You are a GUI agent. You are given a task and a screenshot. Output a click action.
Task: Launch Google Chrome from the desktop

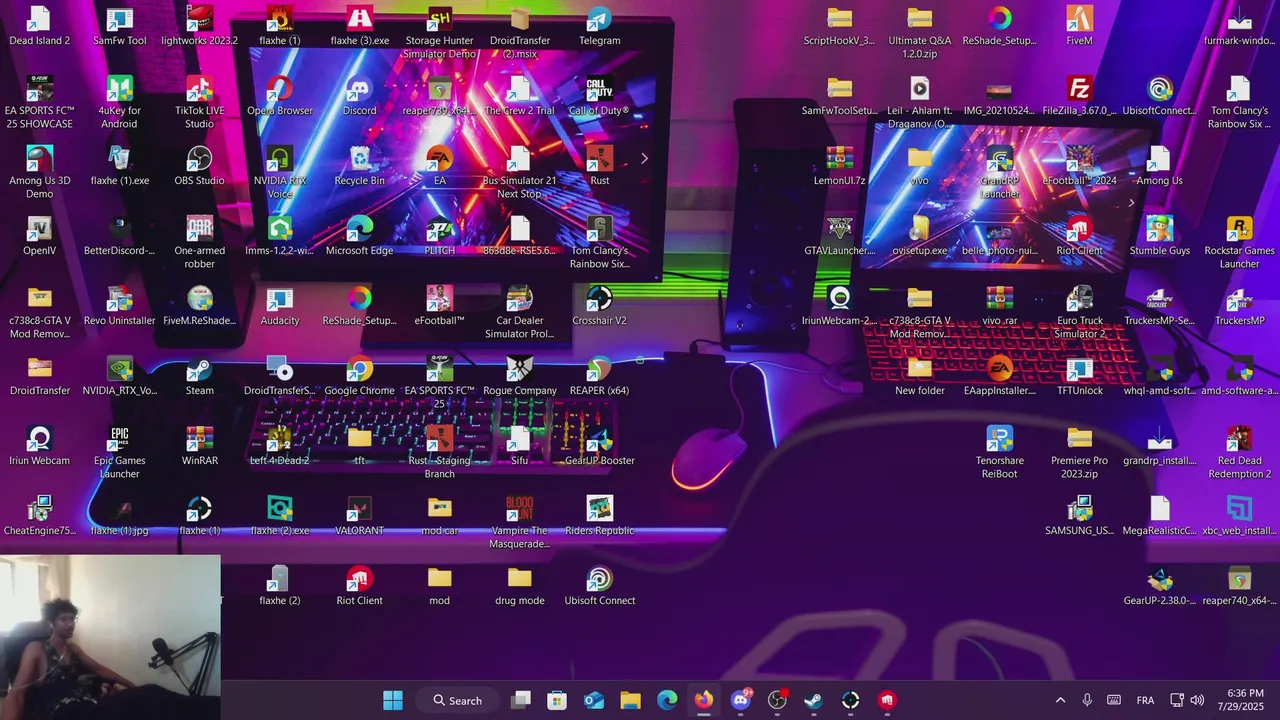(x=359, y=377)
